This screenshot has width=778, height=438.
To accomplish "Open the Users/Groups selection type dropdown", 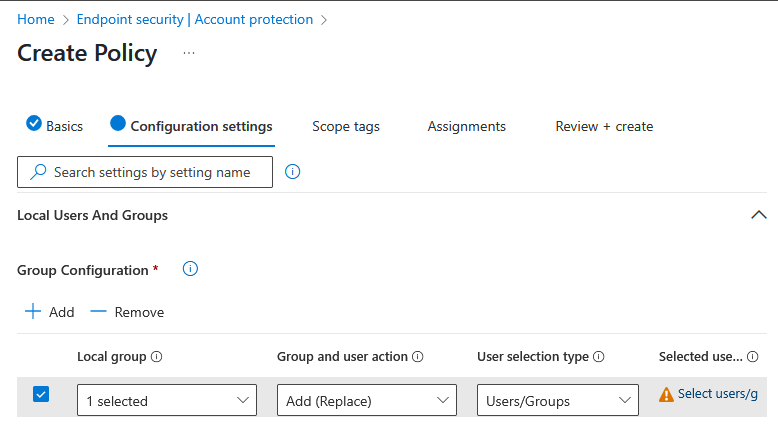I will (x=557, y=401).
